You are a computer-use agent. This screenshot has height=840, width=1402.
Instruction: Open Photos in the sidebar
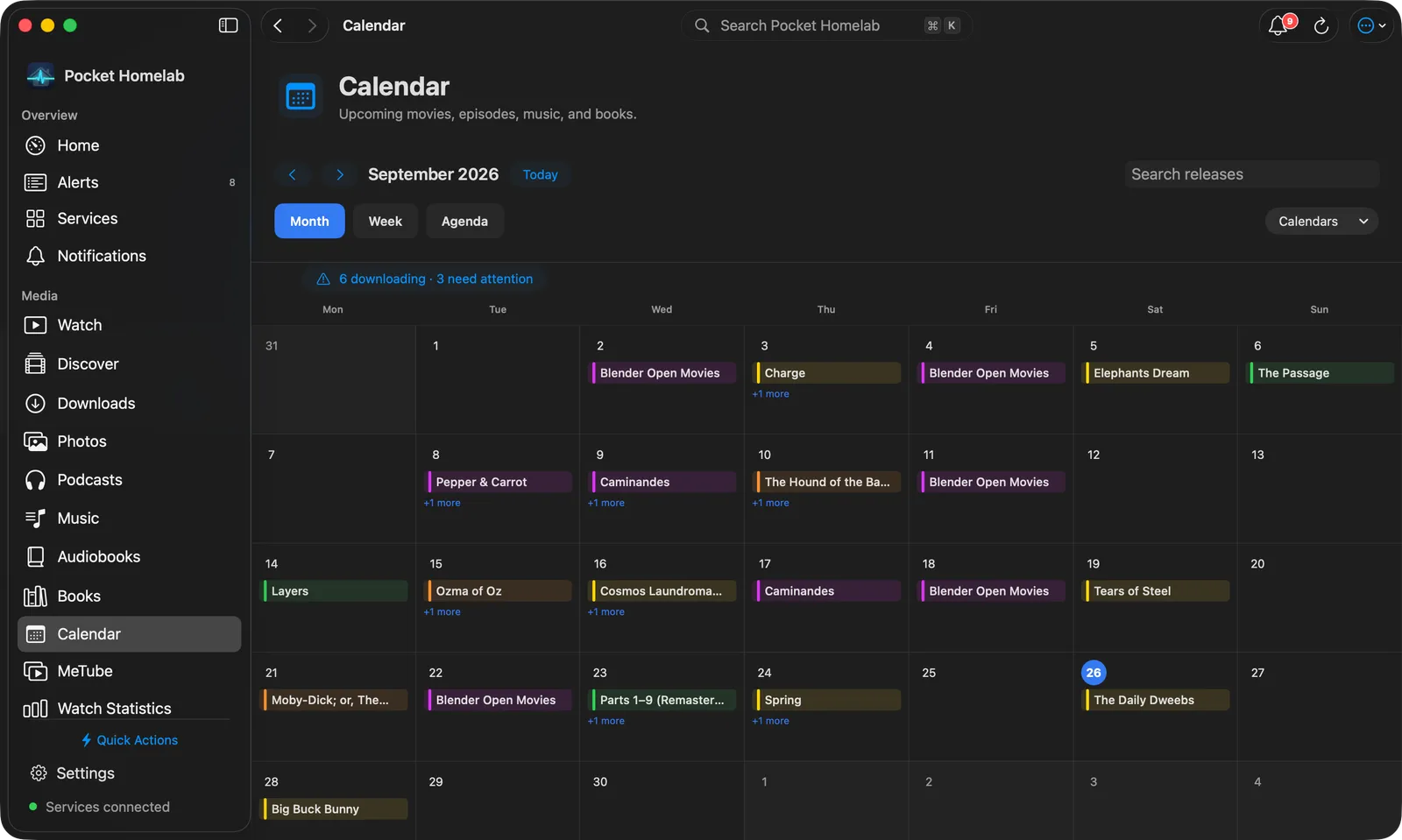click(x=129, y=441)
